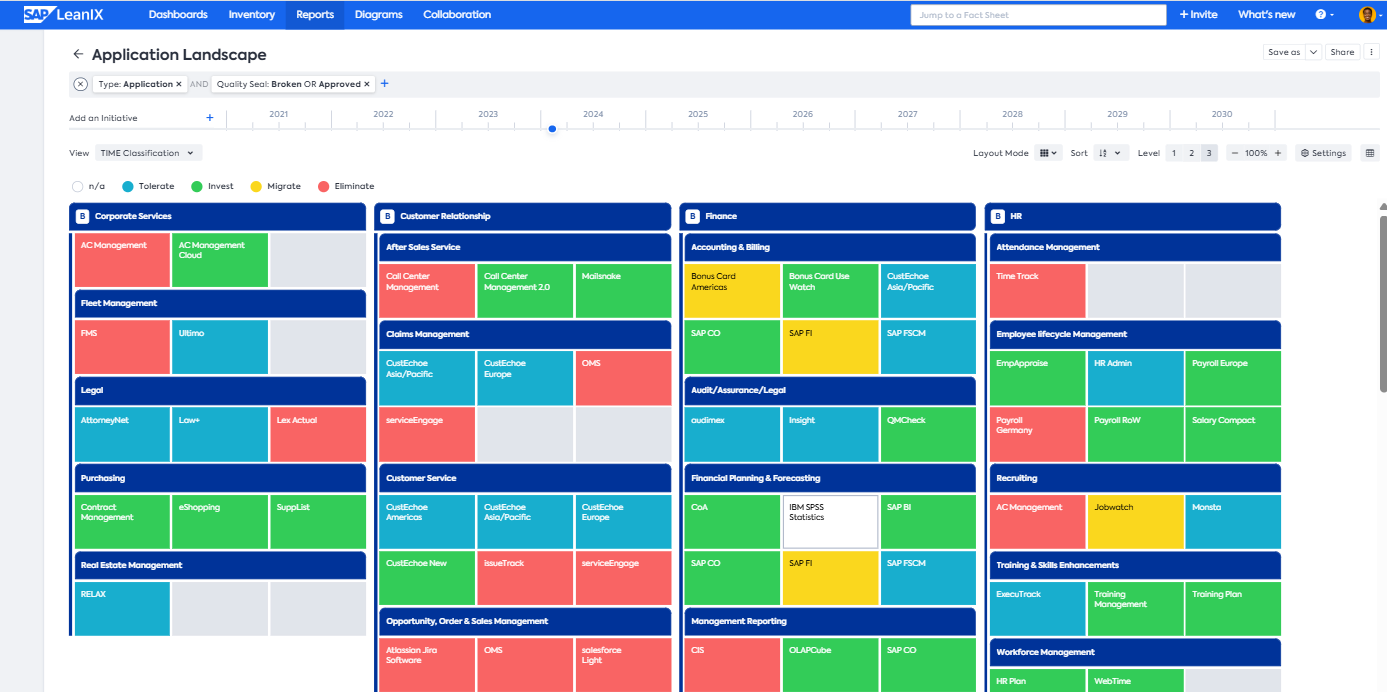Remove the Quality Seal filter chip
This screenshot has height=692, width=1387.
(x=367, y=84)
